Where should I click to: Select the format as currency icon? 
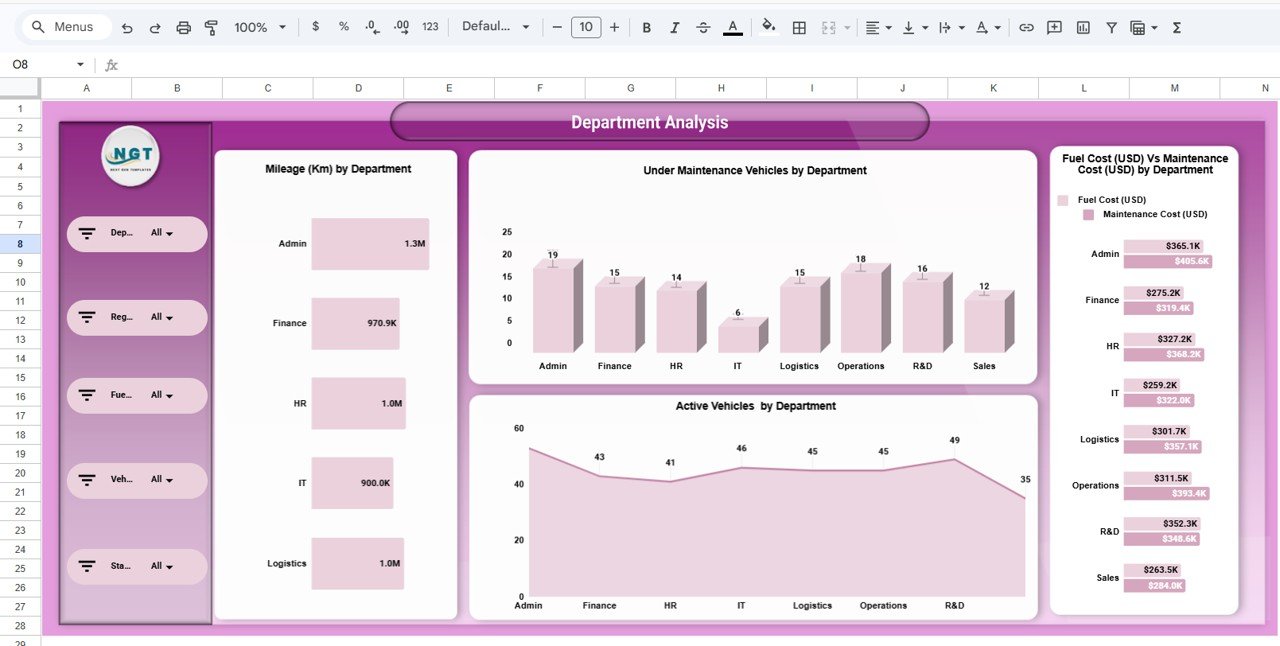[x=315, y=27]
